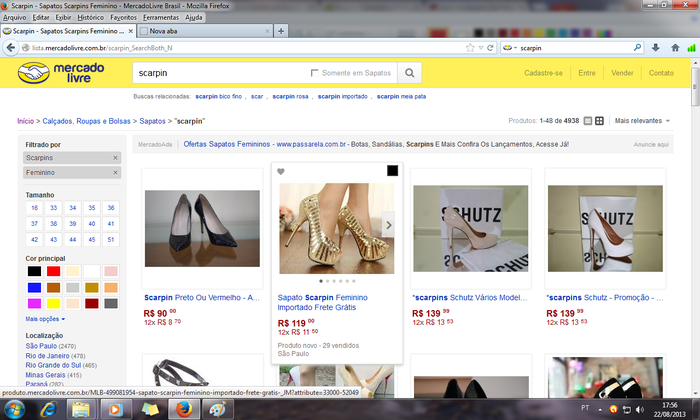Click the Firefox back arrow button
This screenshot has width=700, height=420.
[x=11, y=48]
